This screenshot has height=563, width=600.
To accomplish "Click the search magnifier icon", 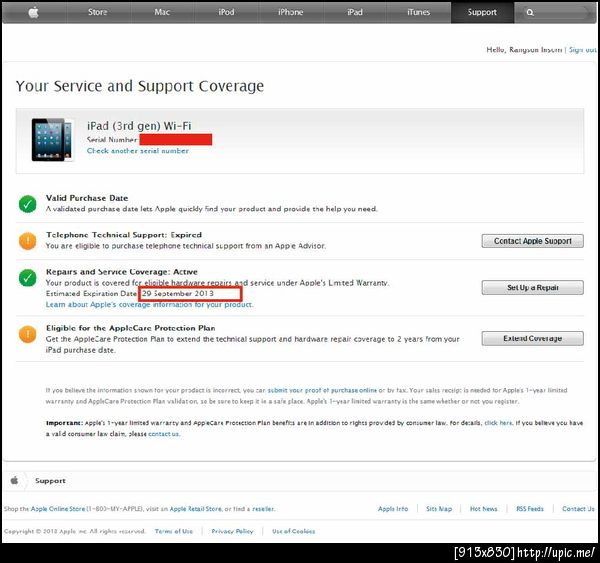I will coord(530,12).
